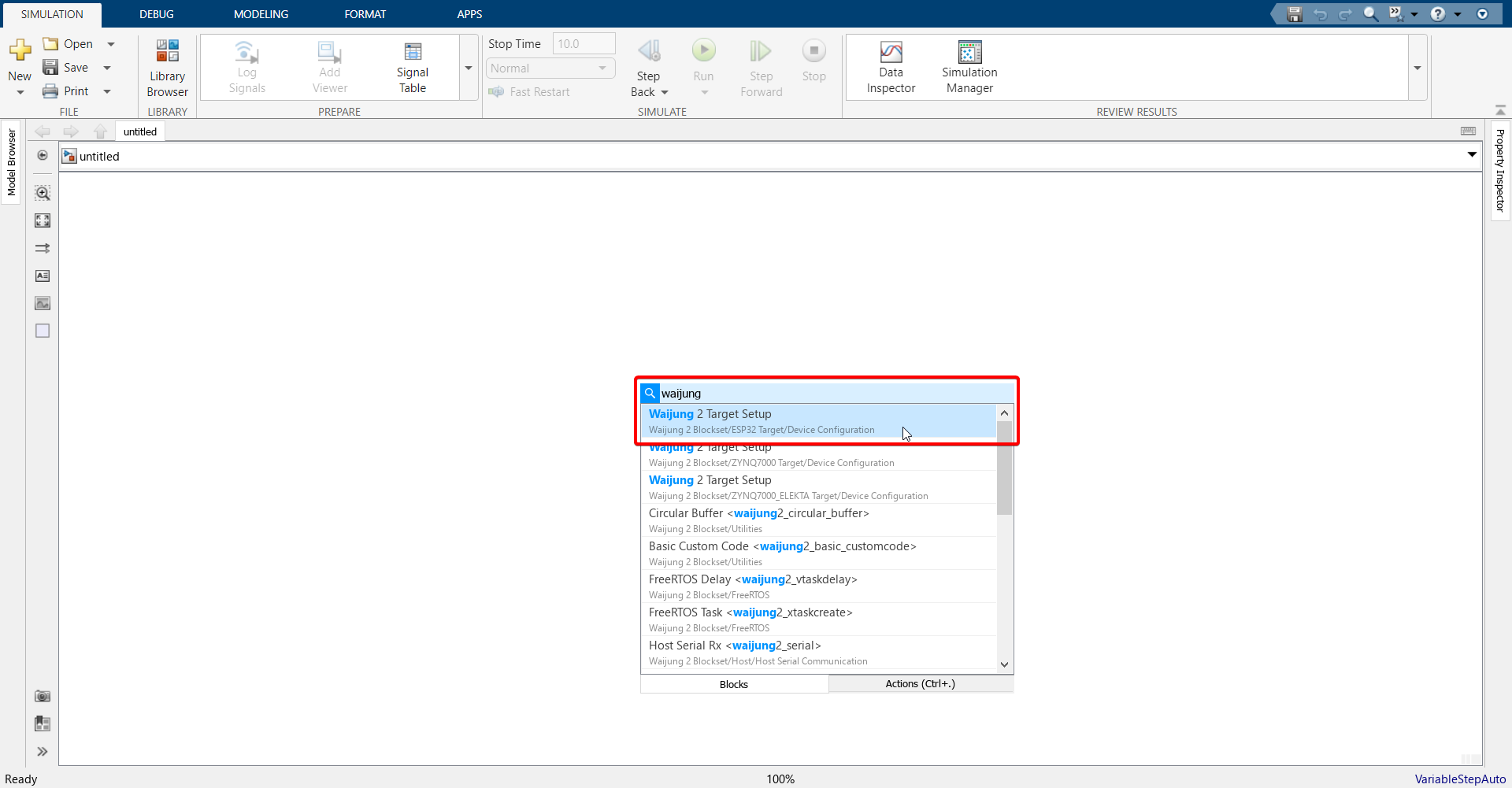
Task: Navigate back in model history
Action: pos(43,131)
